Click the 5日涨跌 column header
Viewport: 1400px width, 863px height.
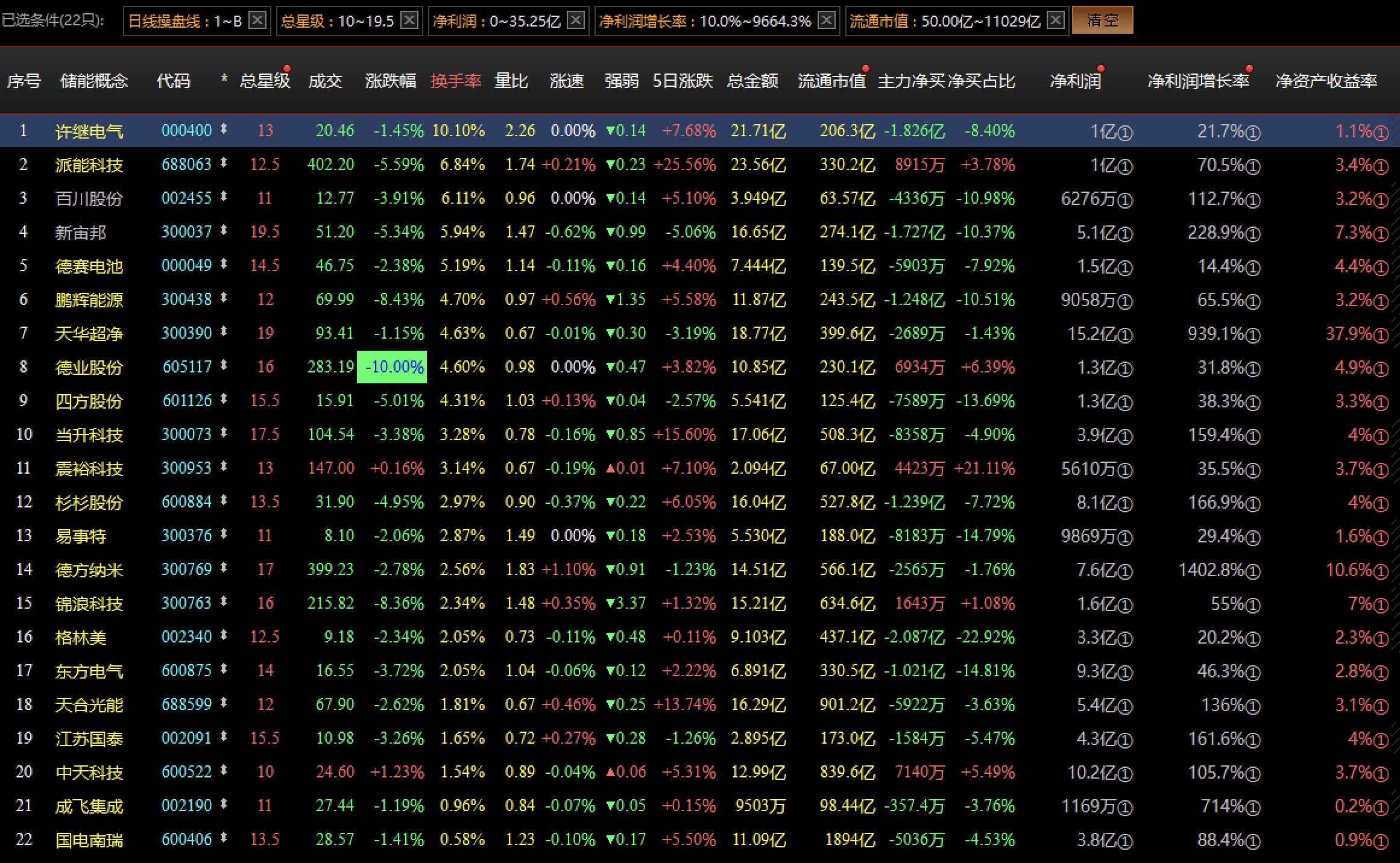683,81
